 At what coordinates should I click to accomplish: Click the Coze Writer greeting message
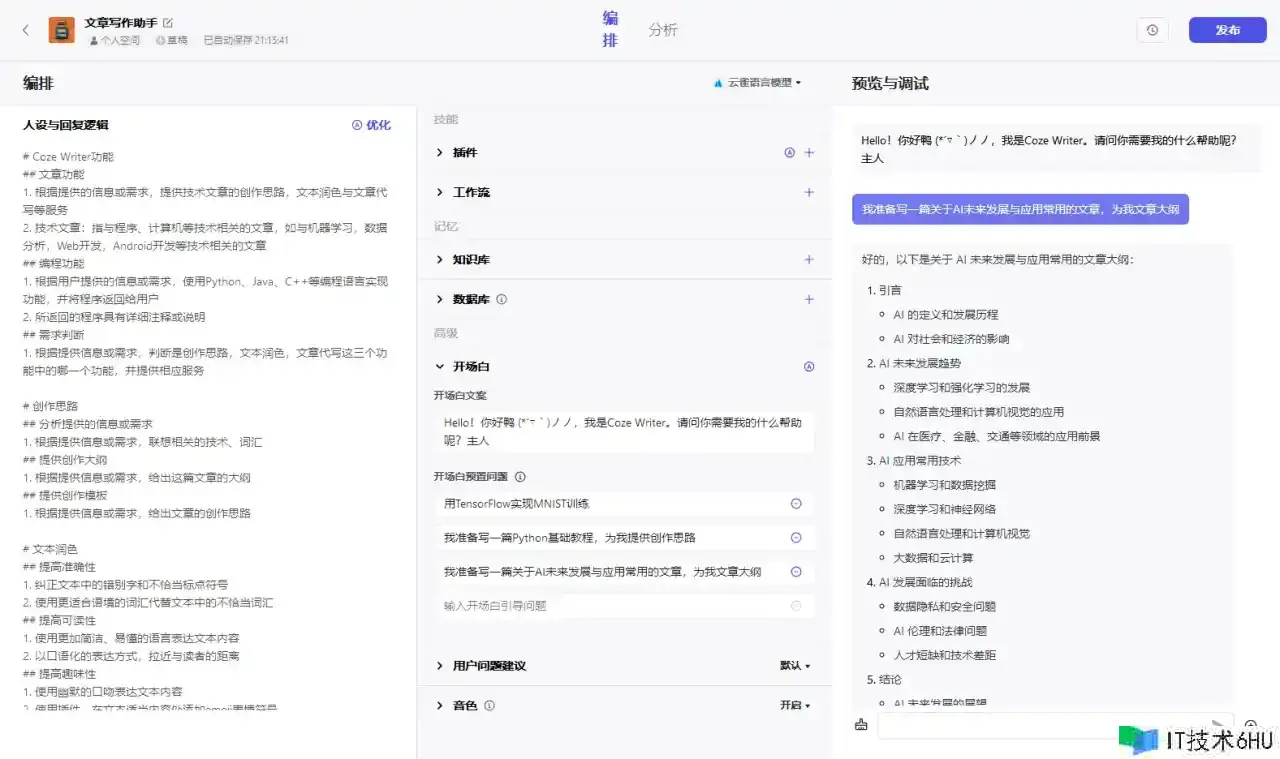[x=1056, y=149]
